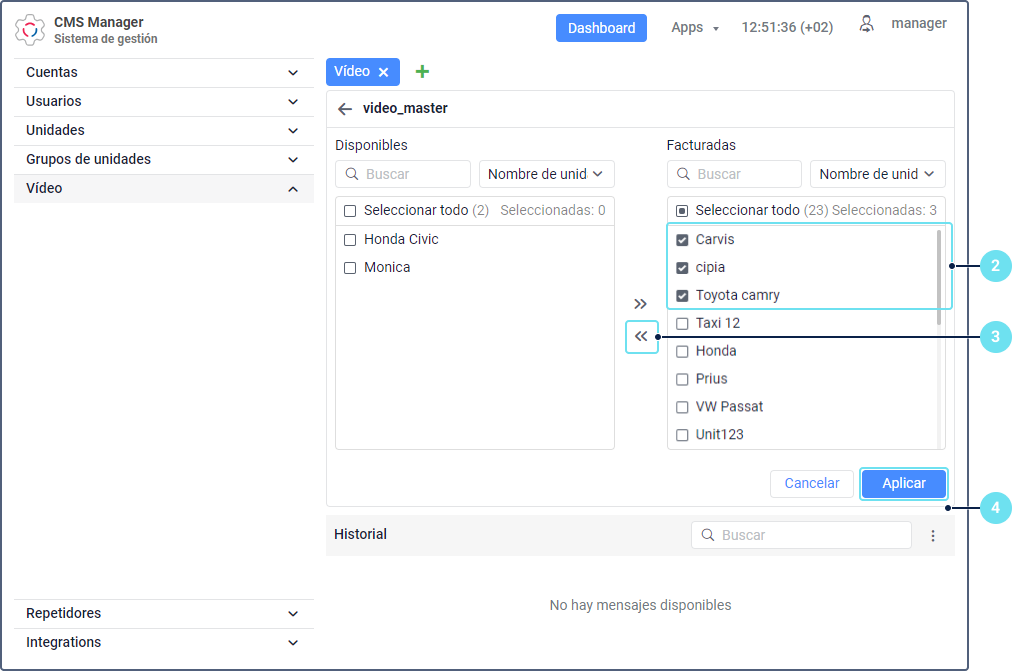
Task: Close the Vídeo tab
Action: 383,72
